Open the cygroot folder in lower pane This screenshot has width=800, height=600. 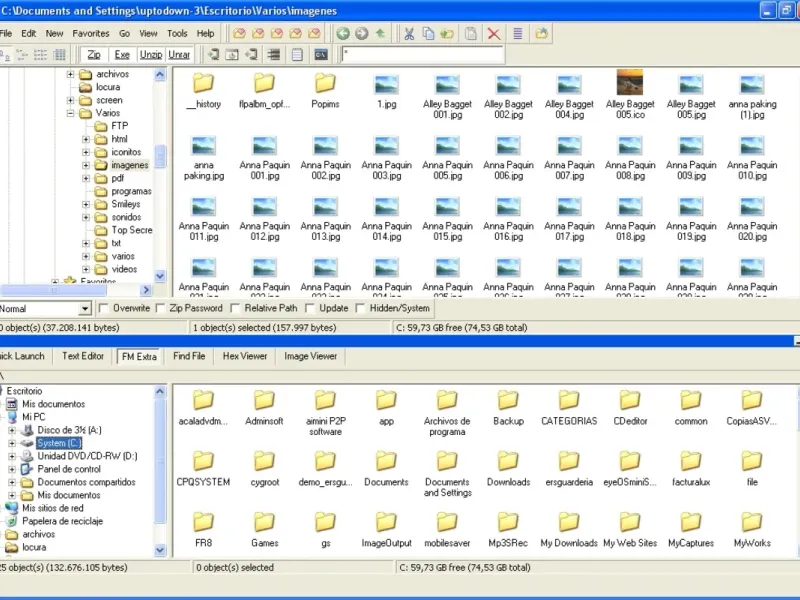(264, 461)
